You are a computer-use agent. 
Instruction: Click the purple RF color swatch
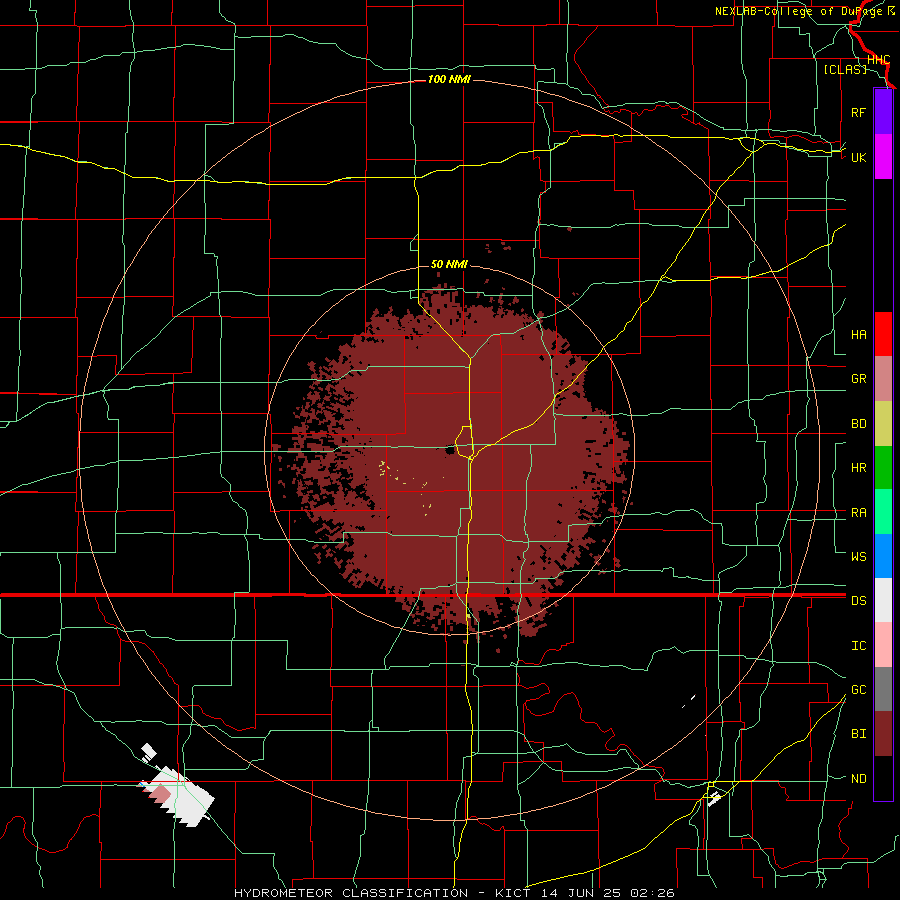(x=883, y=112)
